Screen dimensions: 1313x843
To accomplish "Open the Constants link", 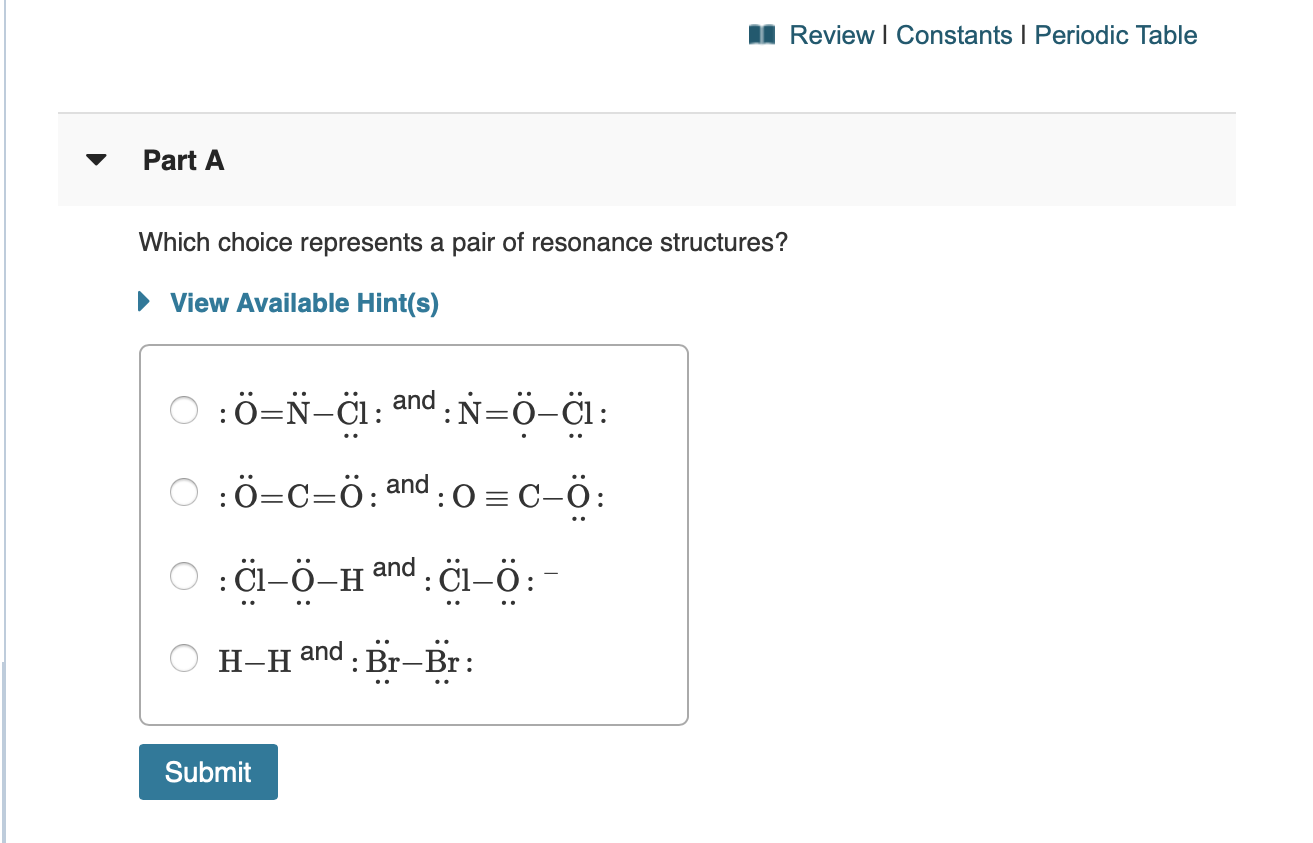I will 954,36.
